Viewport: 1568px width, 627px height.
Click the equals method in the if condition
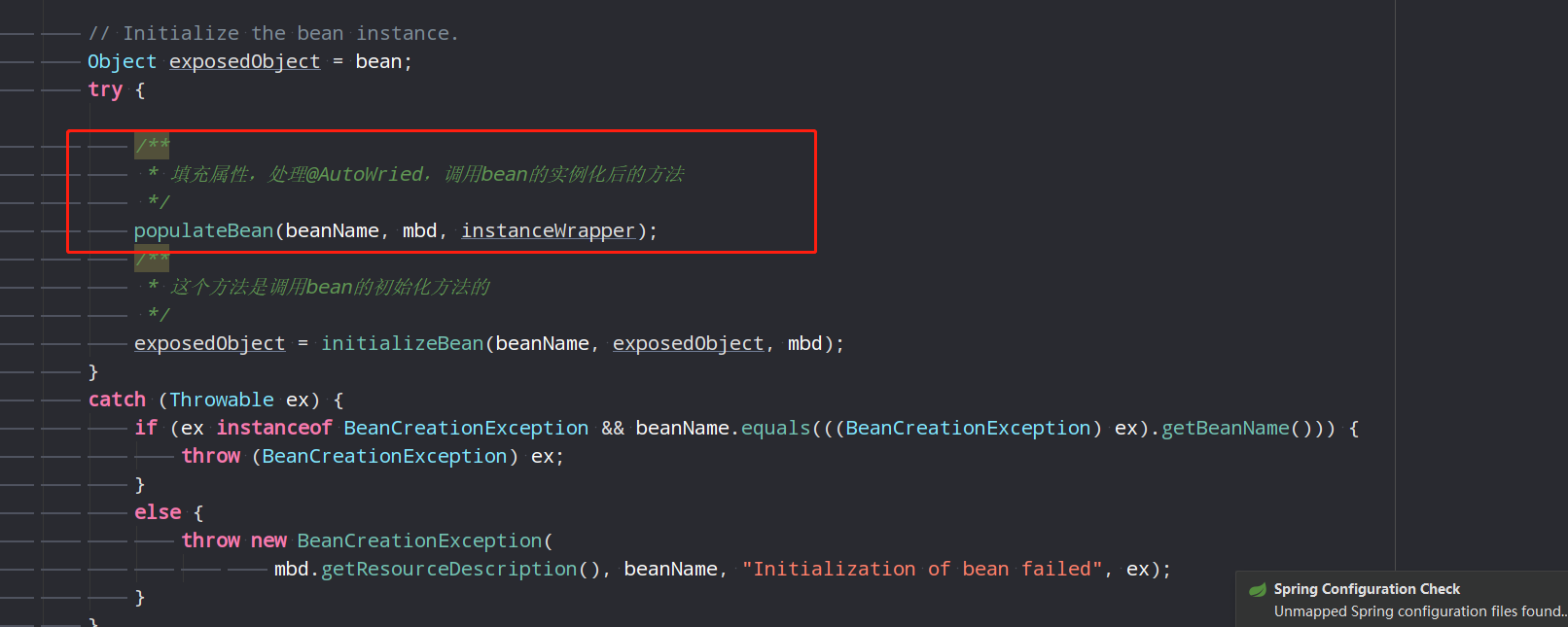point(775,428)
